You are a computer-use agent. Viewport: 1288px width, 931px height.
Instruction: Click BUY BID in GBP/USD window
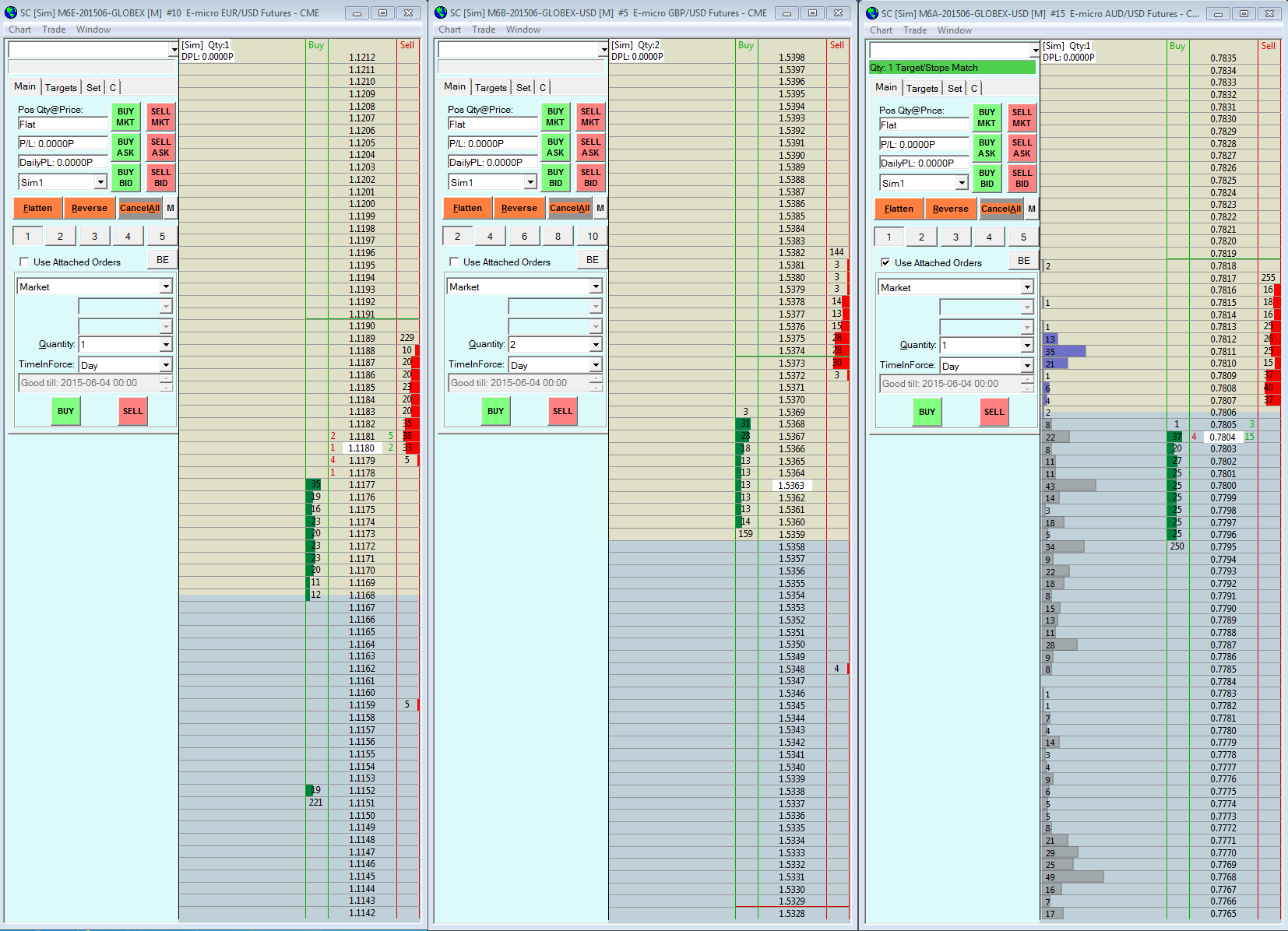pos(555,177)
